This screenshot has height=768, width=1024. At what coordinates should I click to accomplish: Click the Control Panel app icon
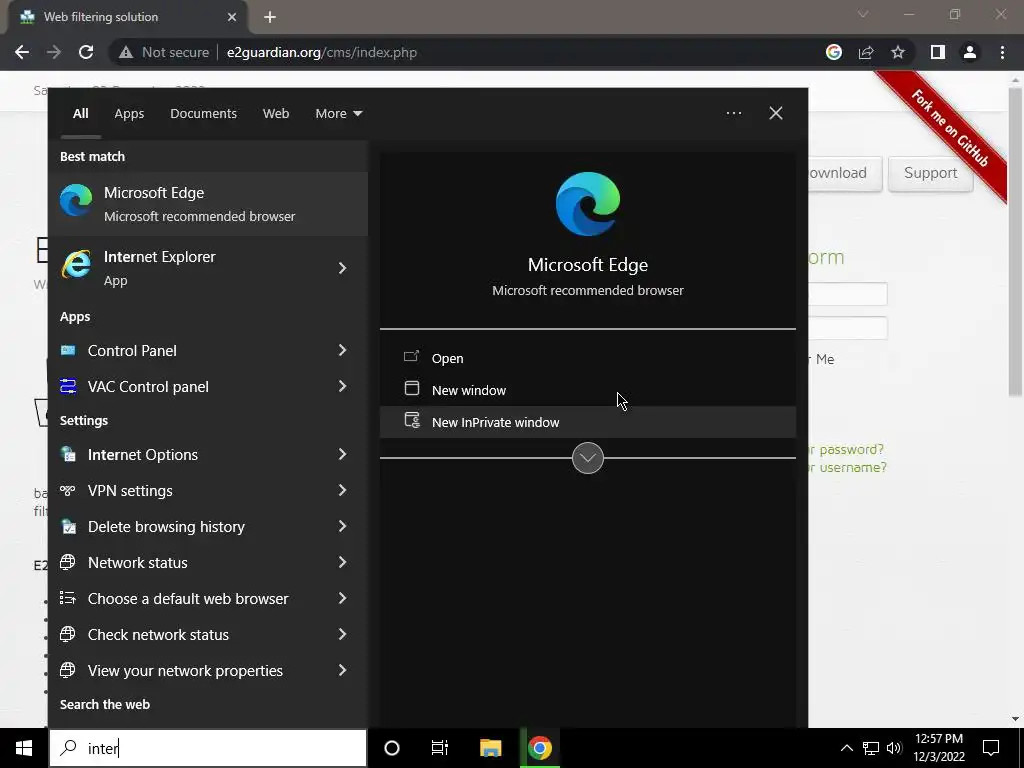click(x=68, y=351)
